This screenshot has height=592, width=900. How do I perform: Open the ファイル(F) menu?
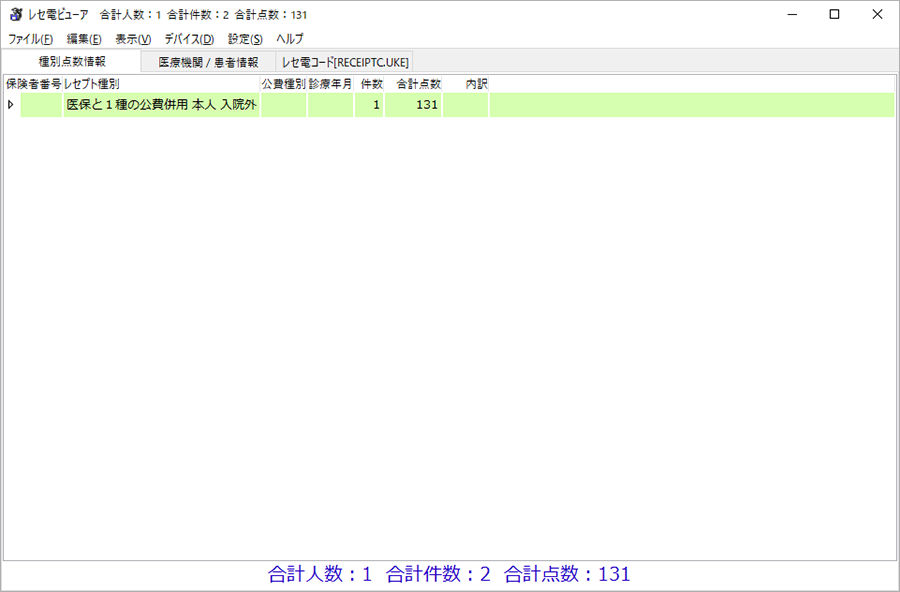click(30, 39)
